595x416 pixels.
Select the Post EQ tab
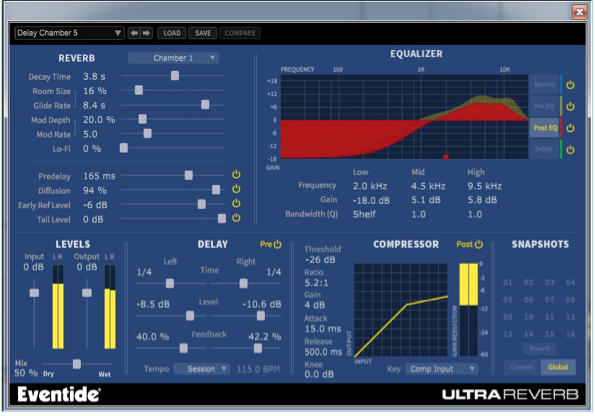tap(545, 128)
